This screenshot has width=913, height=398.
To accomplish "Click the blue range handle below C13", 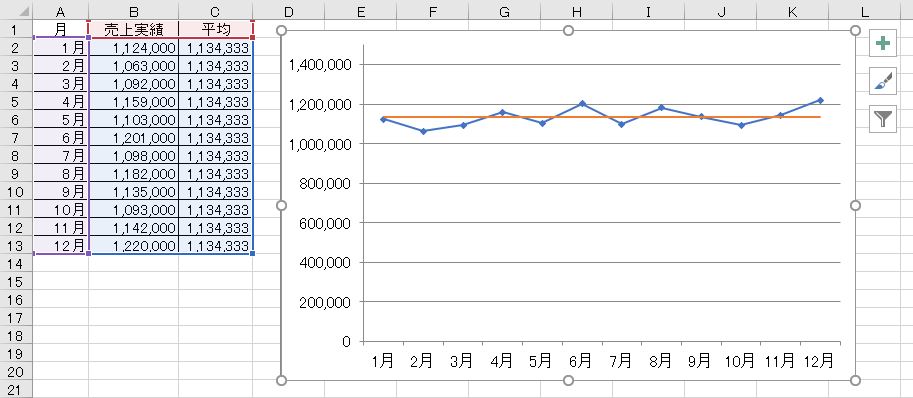I will click(252, 254).
